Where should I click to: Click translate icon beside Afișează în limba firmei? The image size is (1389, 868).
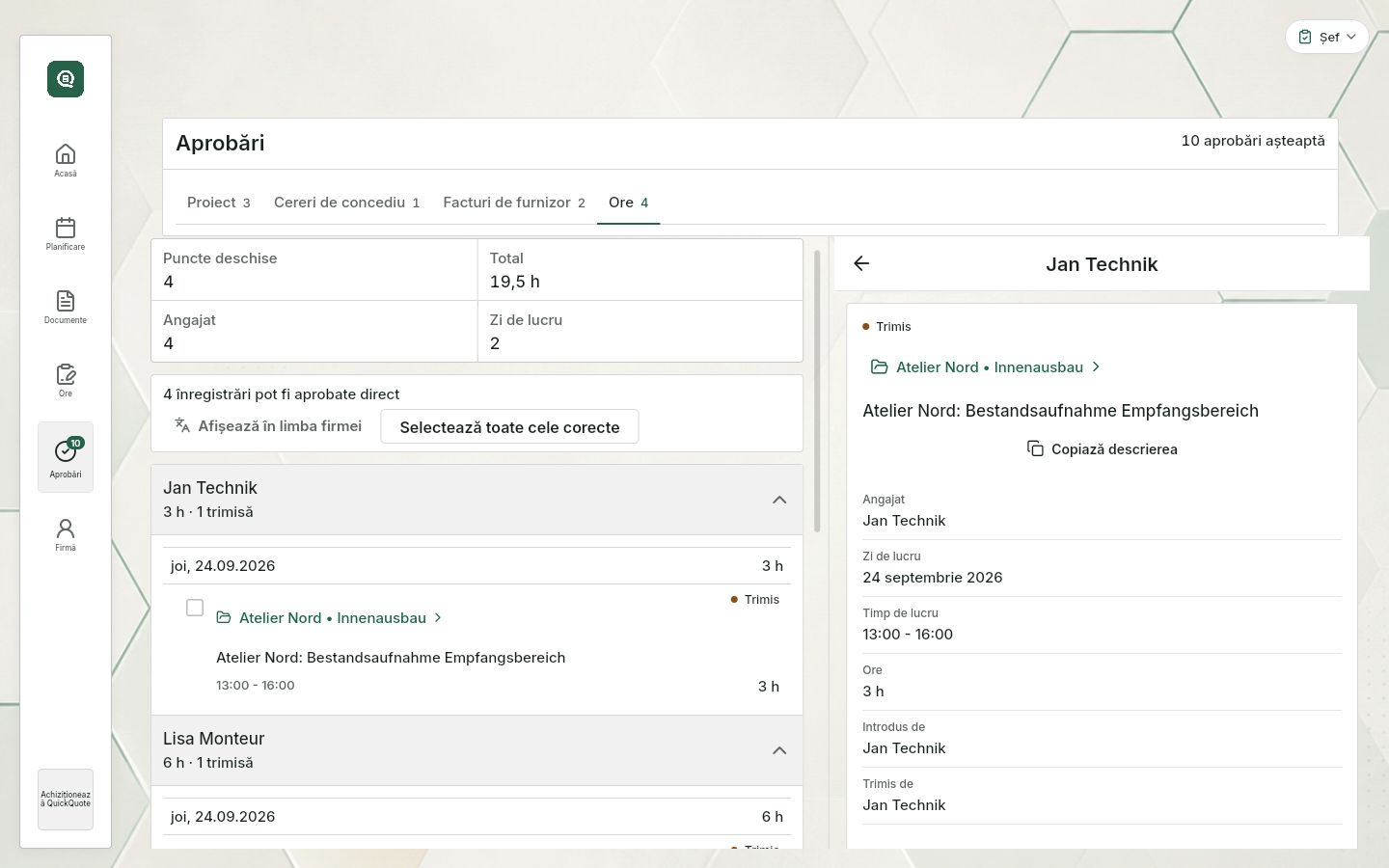(x=182, y=425)
